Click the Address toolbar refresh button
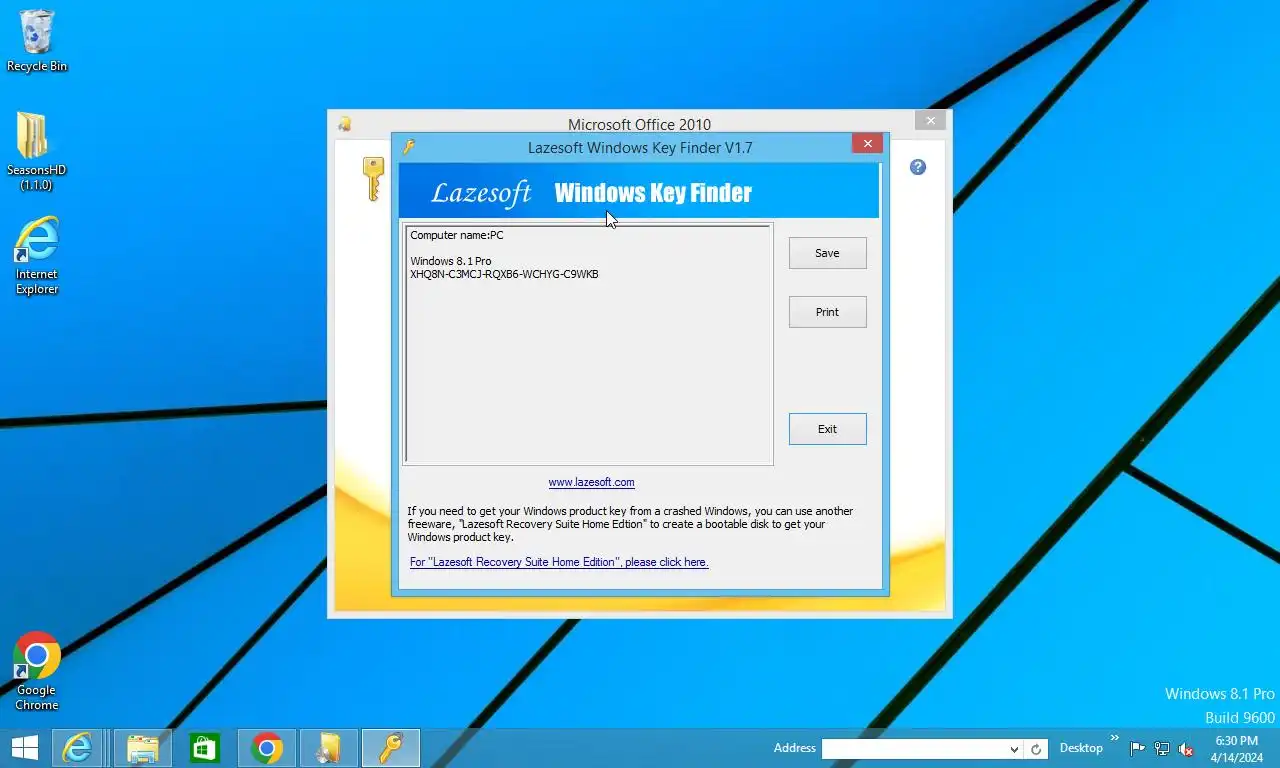 (x=1036, y=749)
